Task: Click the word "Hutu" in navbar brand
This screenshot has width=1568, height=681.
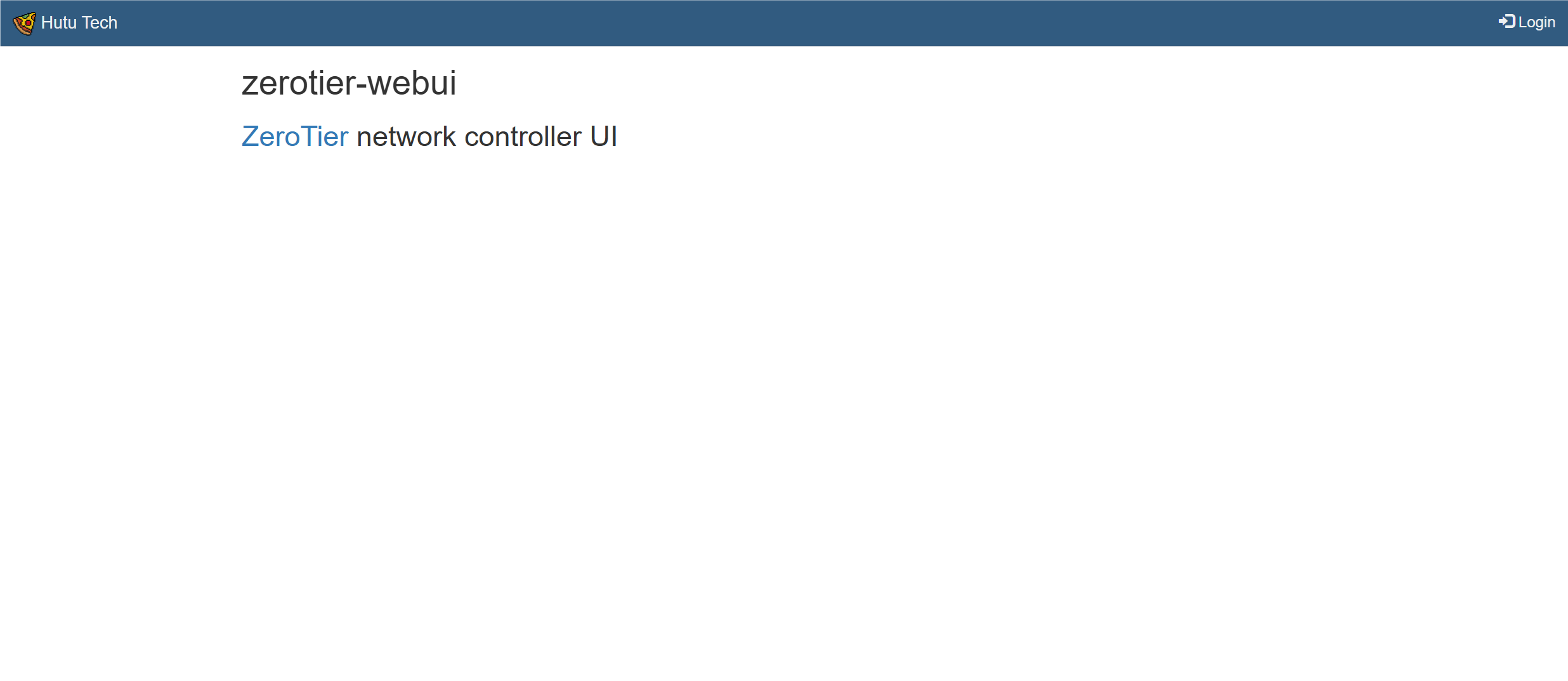Action: click(59, 23)
